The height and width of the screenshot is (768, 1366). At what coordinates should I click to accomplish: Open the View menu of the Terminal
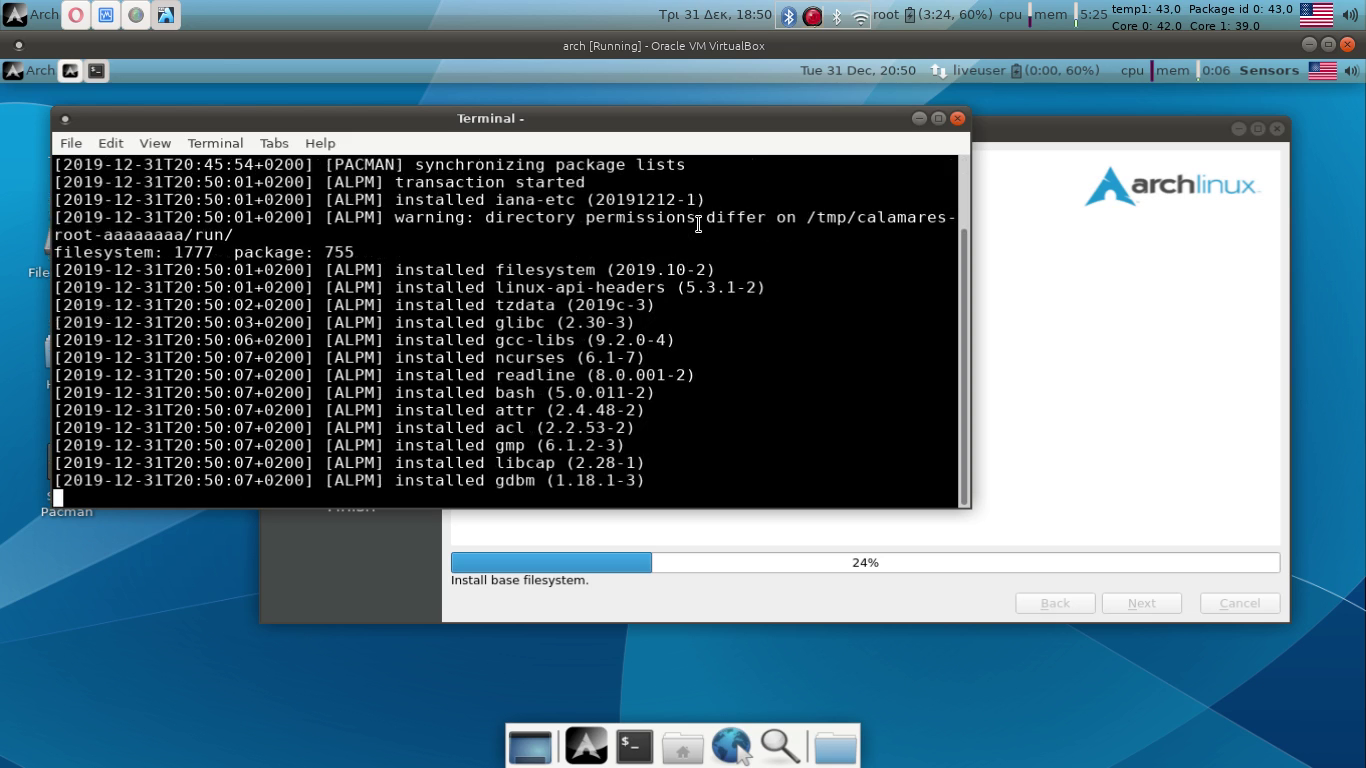[x=154, y=143]
